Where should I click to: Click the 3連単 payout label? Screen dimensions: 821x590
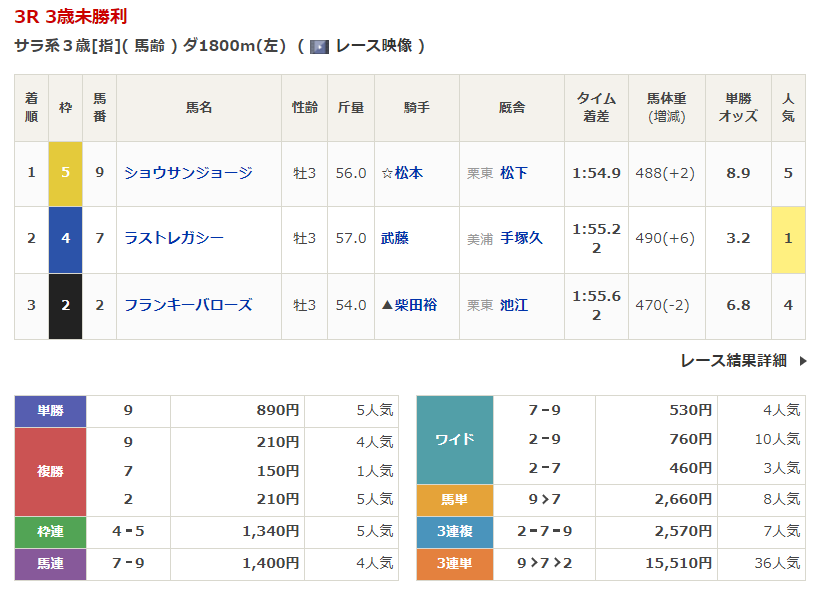pos(454,564)
